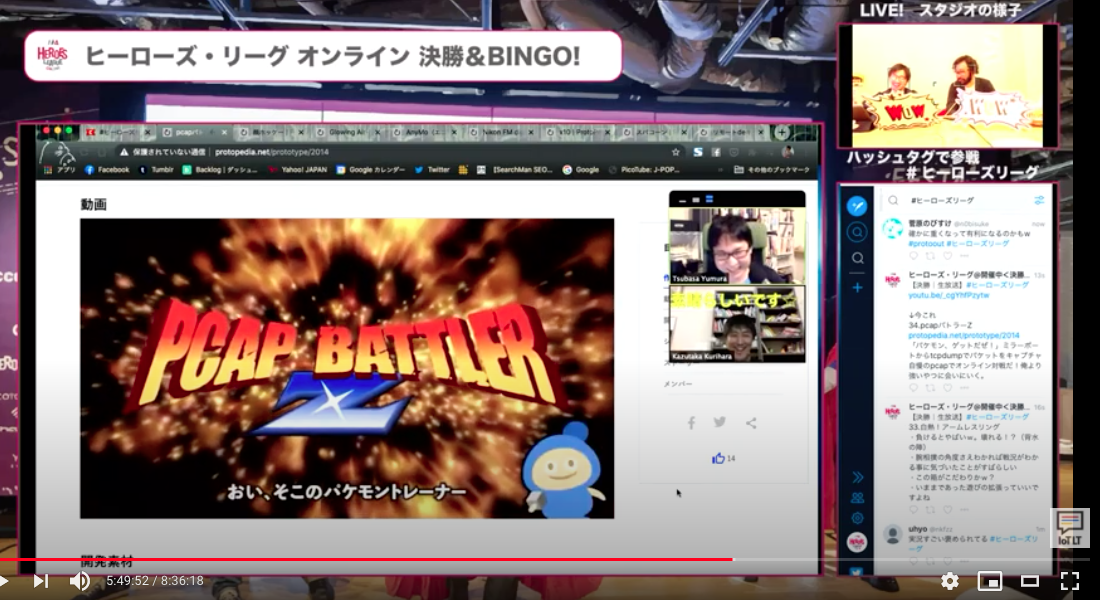Switch to the Nikon FM browser tab
Image resolution: width=1100 pixels, height=600 pixels.
click(x=502, y=132)
